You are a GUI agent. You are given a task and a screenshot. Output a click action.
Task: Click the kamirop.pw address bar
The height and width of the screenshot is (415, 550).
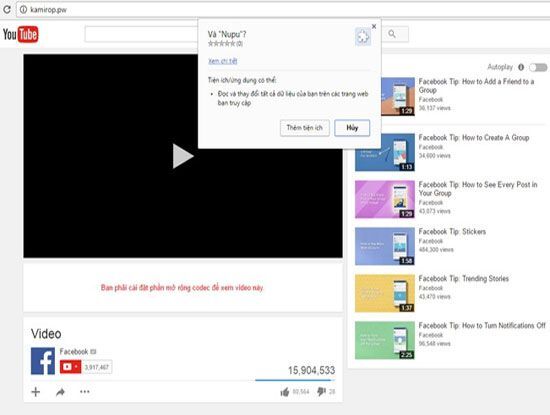[283, 9]
